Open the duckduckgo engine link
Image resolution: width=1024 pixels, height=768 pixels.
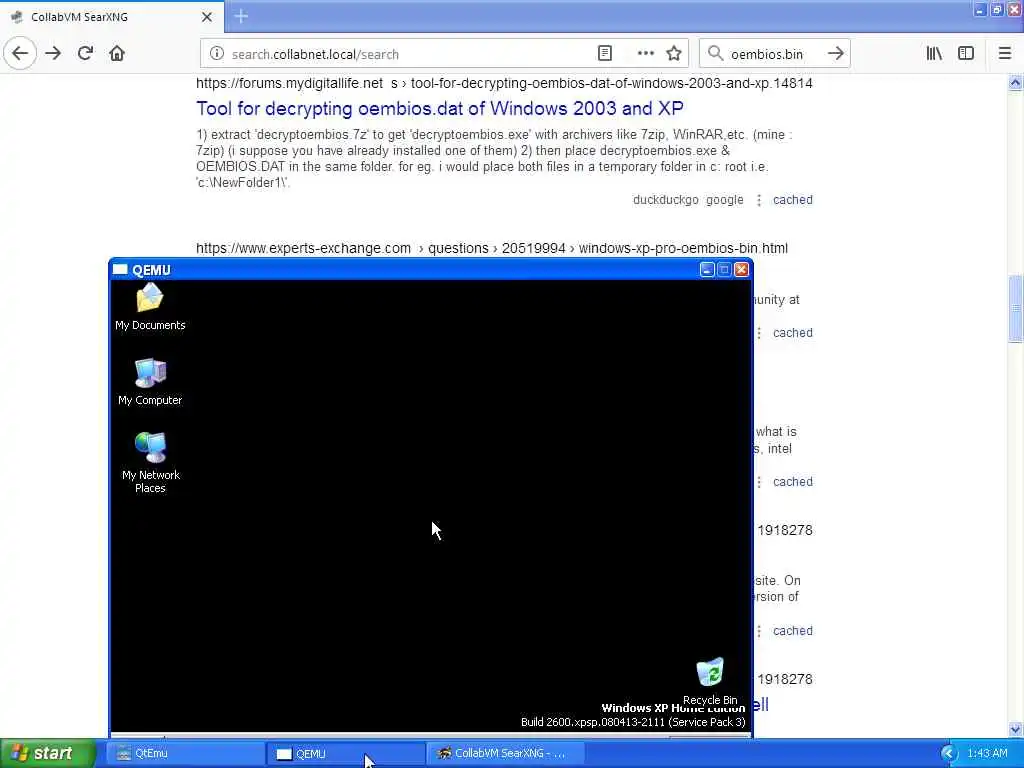(665, 200)
